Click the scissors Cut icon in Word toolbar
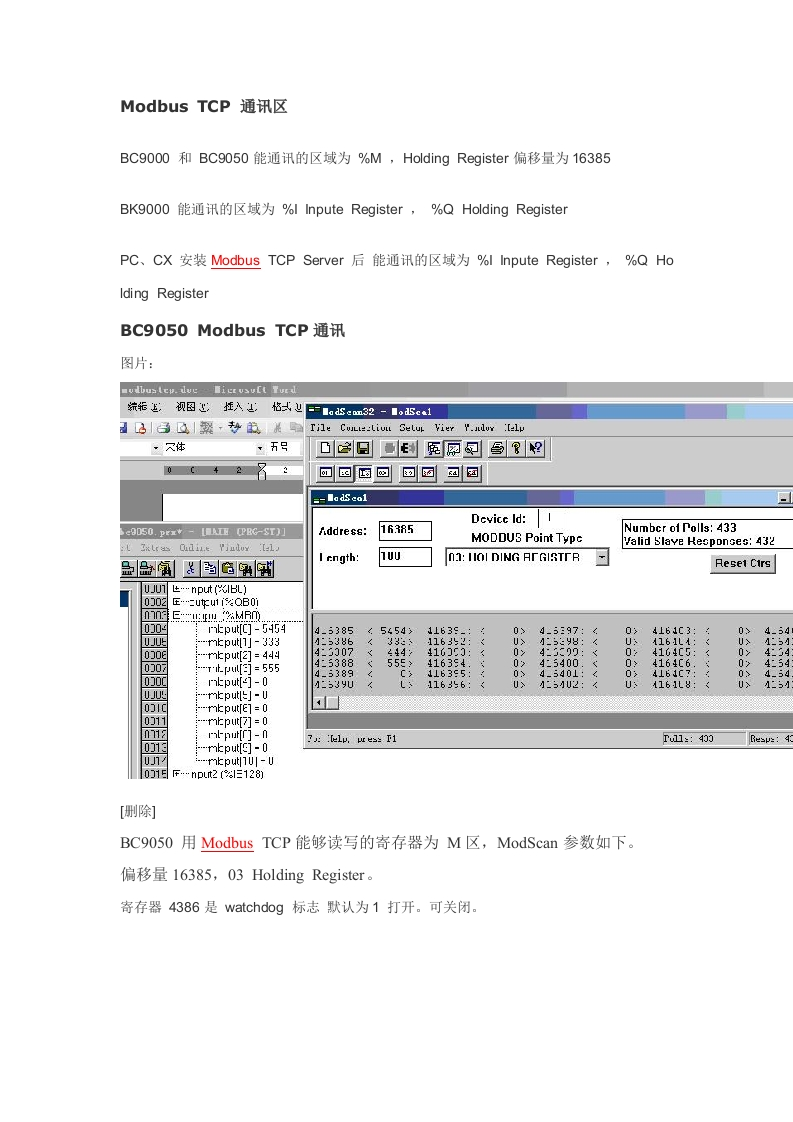 click(x=276, y=428)
